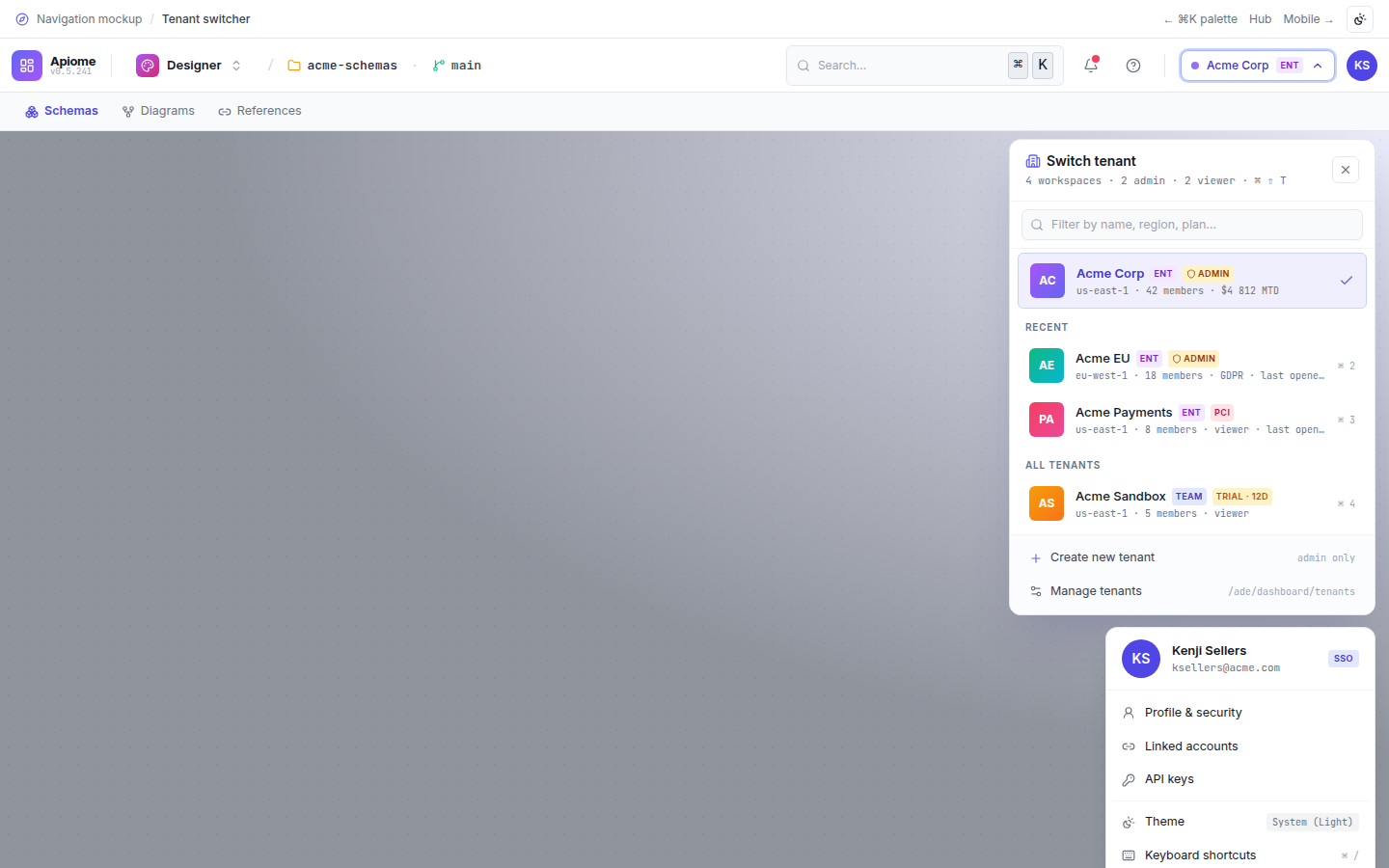Click the folder icon beside acme-schemas
Image resolution: width=1389 pixels, height=868 pixels.
294,66
